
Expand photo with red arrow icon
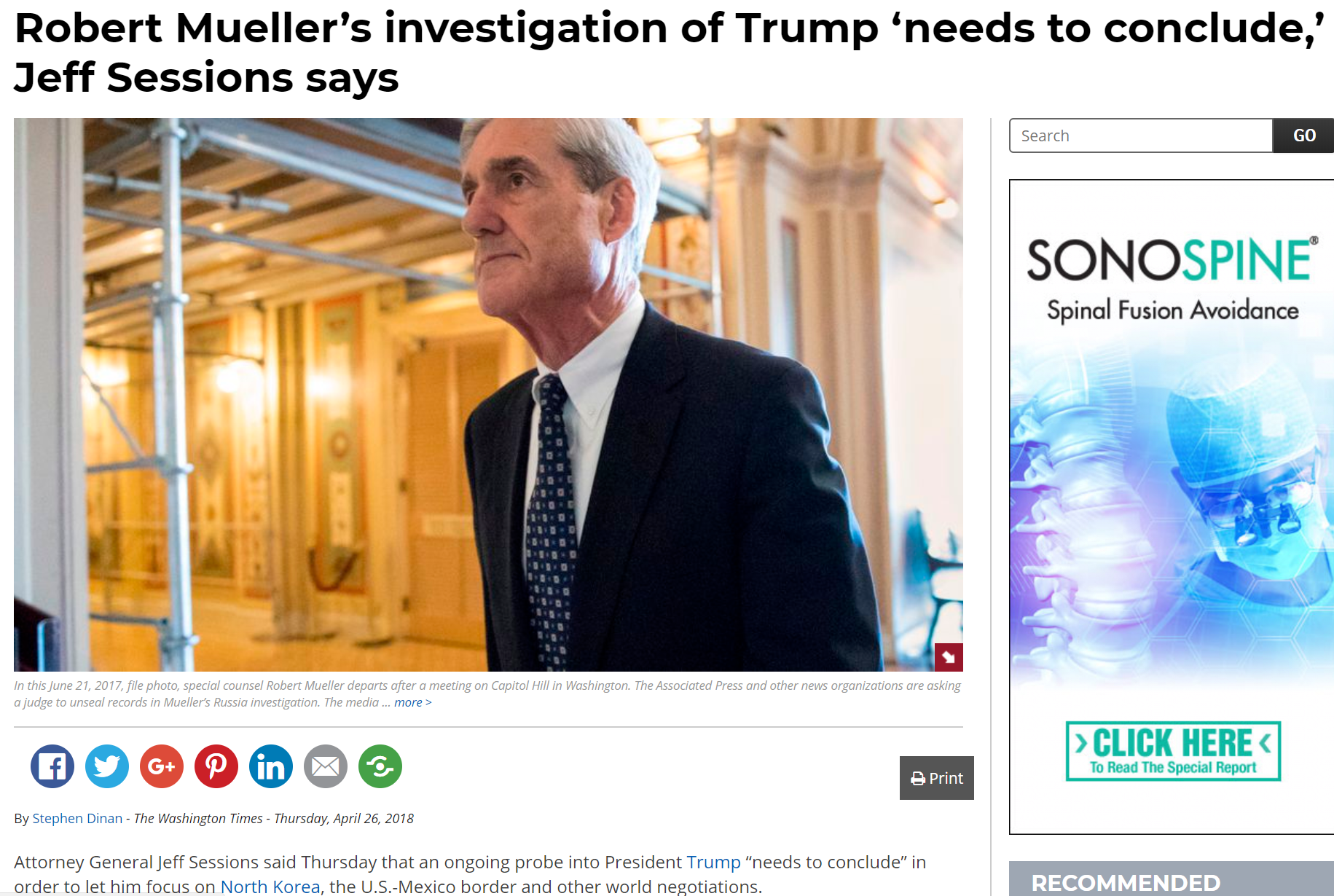pos(949,657)
